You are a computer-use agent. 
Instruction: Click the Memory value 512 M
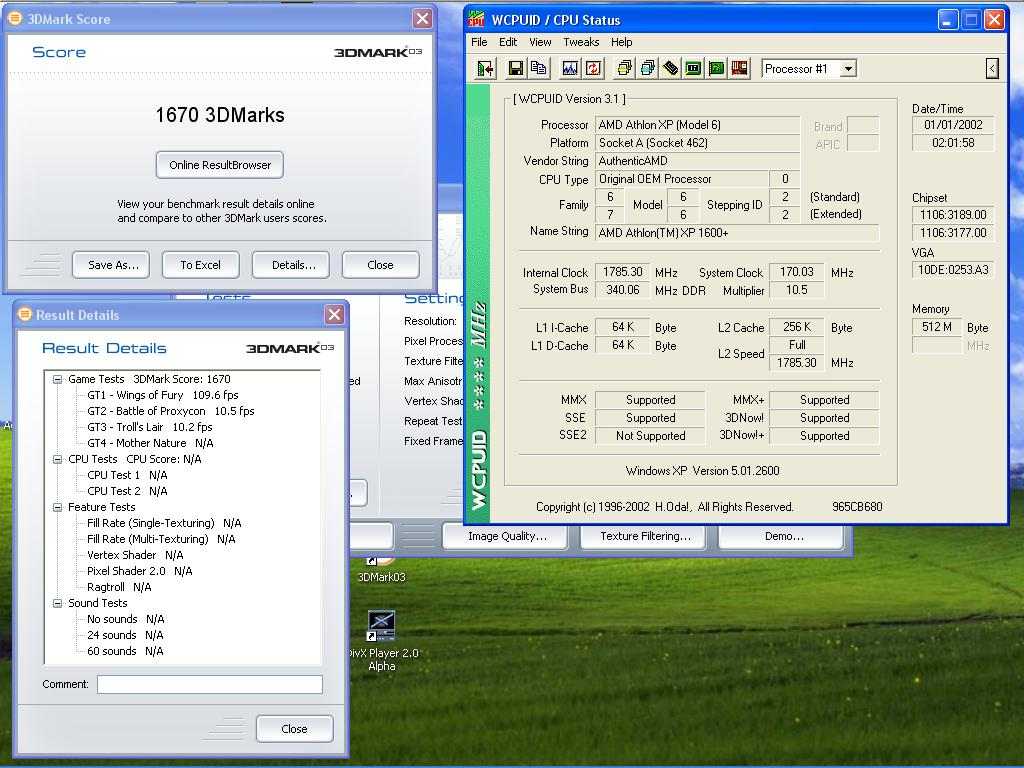(936, 327)
